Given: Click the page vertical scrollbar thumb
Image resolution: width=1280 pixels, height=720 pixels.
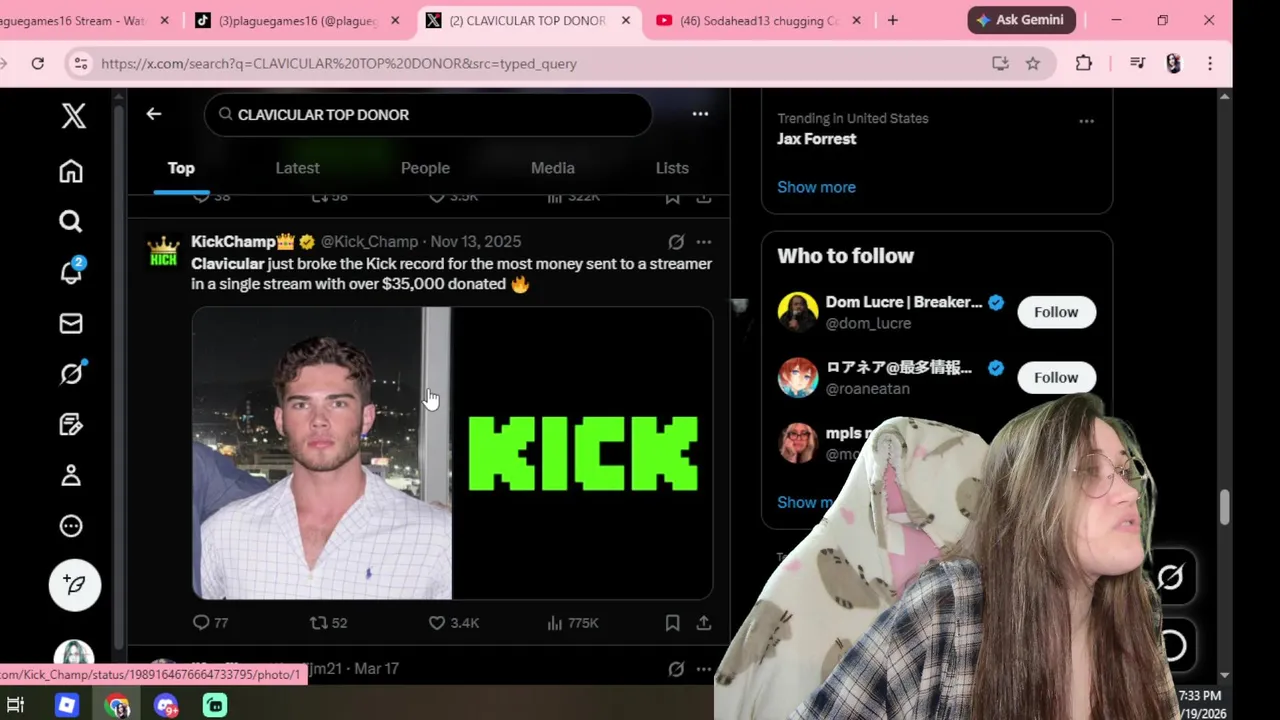Looking at the screenshot, I should coord(1225,507).
